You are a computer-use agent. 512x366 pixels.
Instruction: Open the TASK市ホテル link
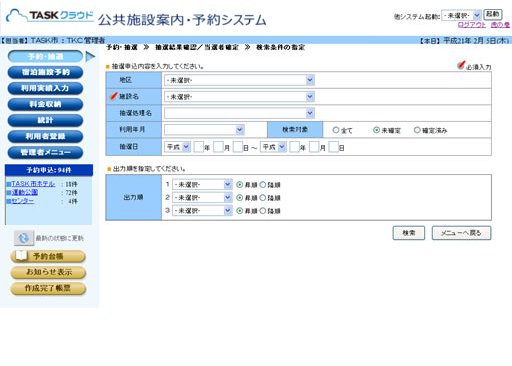pos(33,184)
